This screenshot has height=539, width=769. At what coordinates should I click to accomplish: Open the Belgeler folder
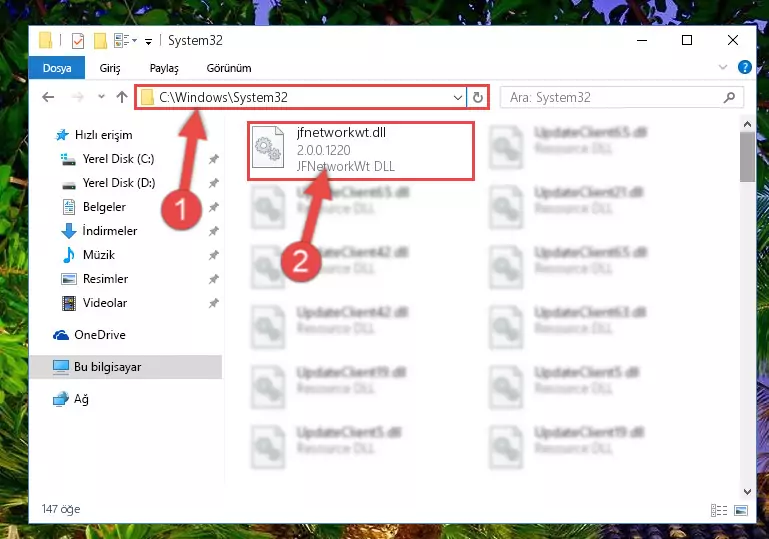104,207
